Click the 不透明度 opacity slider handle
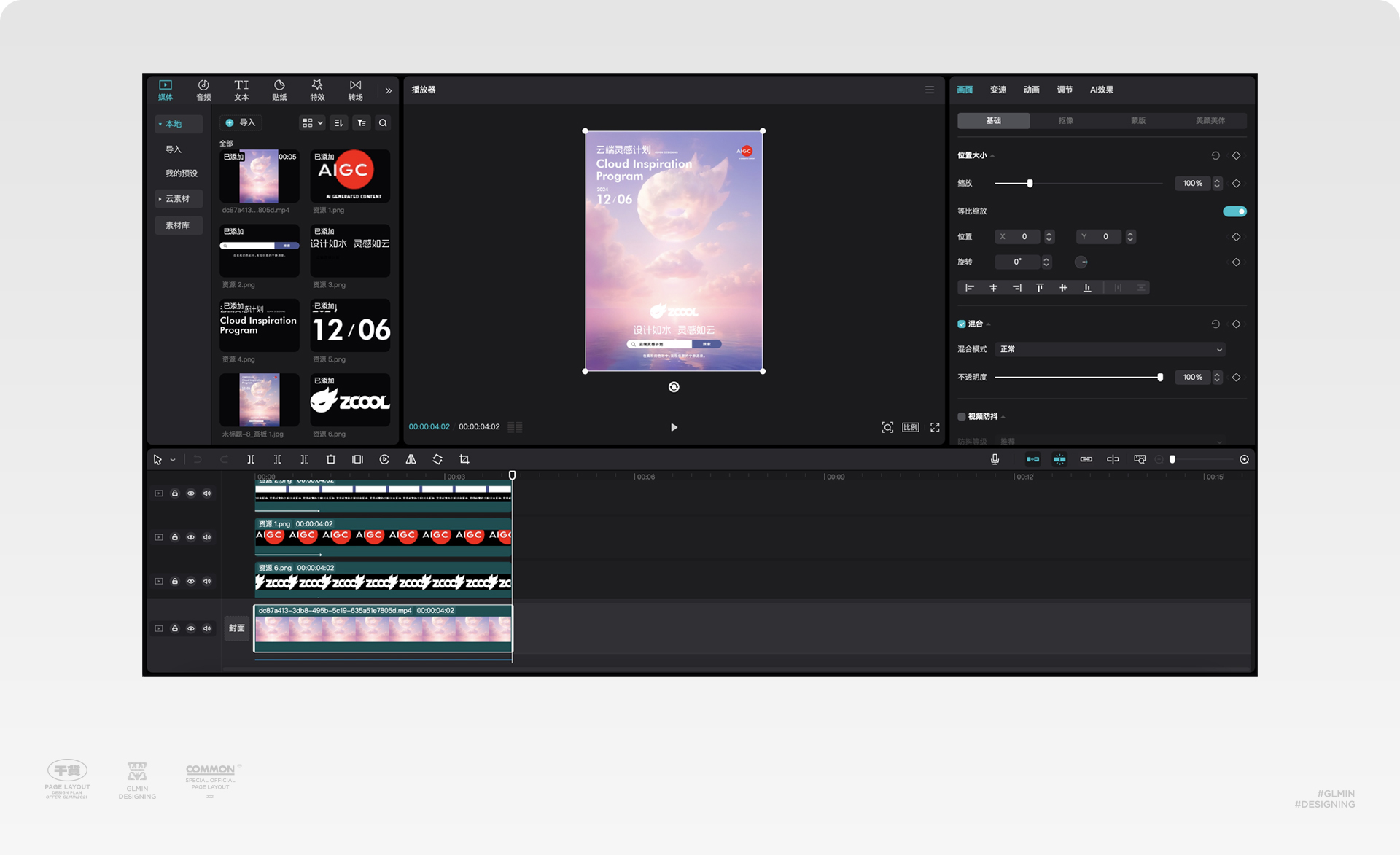Viewport: 1400px width, 855px height. (x=1159, y=377)
